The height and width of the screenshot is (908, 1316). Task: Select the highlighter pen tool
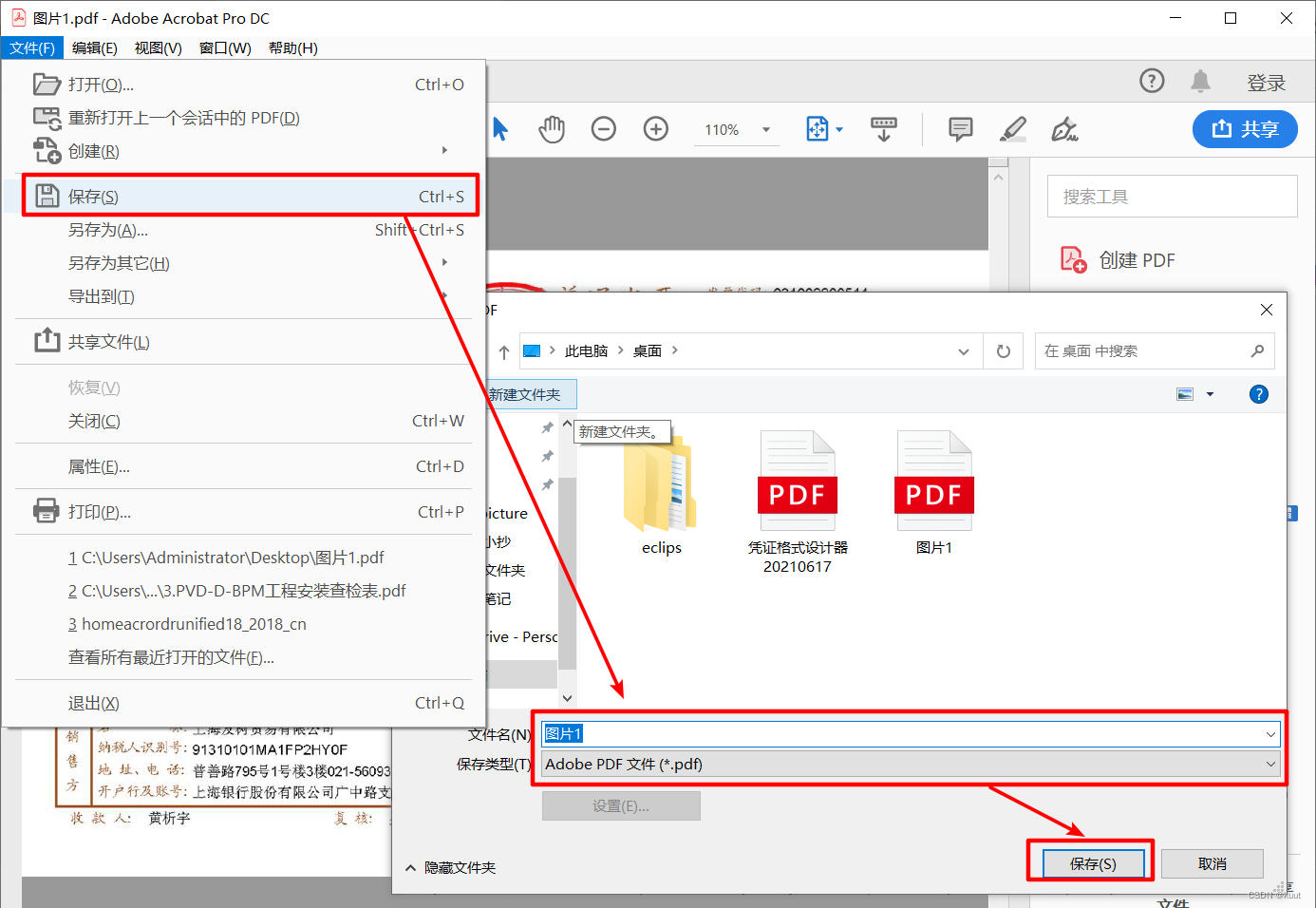1013,129
